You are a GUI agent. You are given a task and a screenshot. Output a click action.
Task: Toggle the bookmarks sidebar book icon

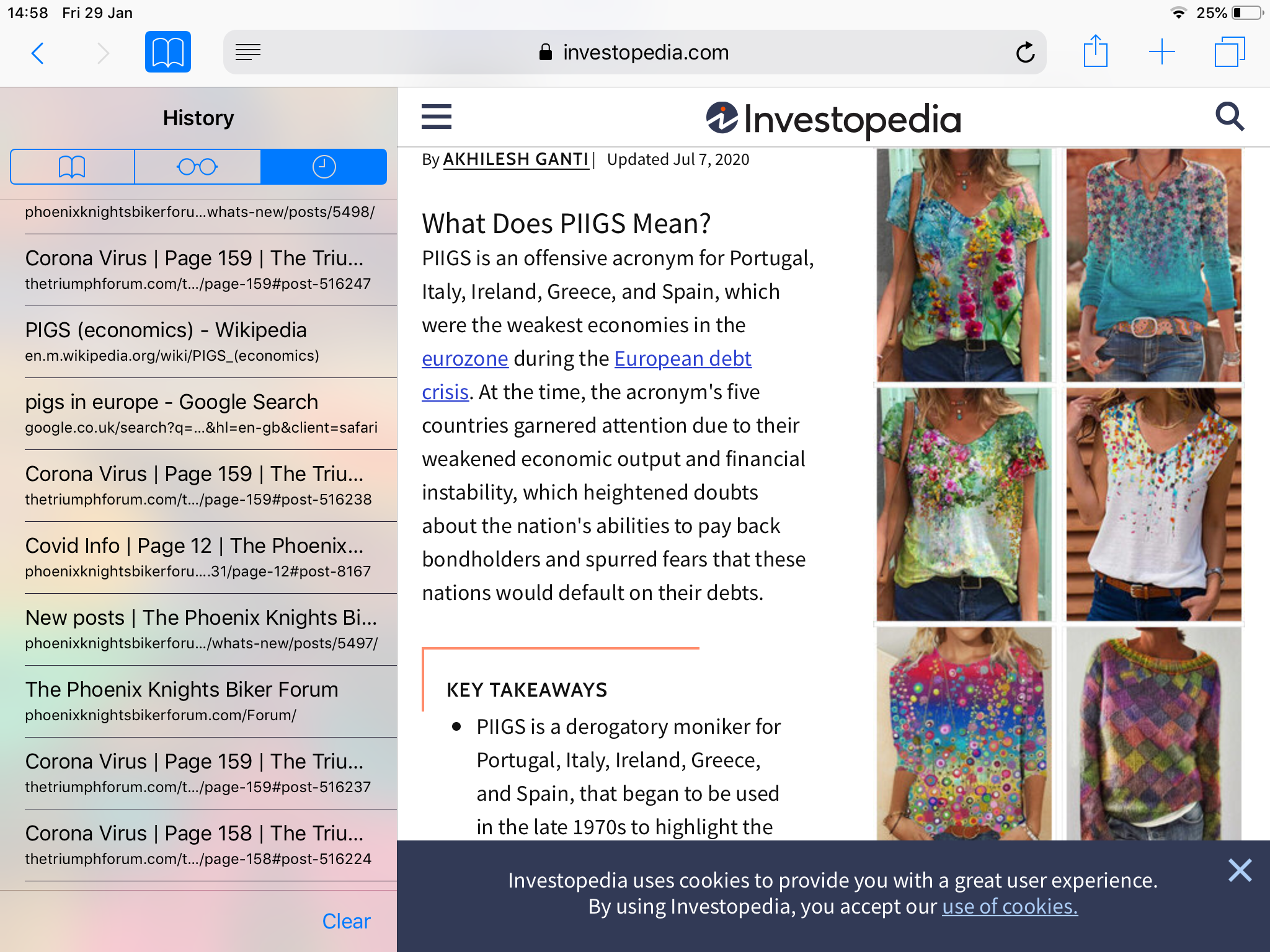167,52
